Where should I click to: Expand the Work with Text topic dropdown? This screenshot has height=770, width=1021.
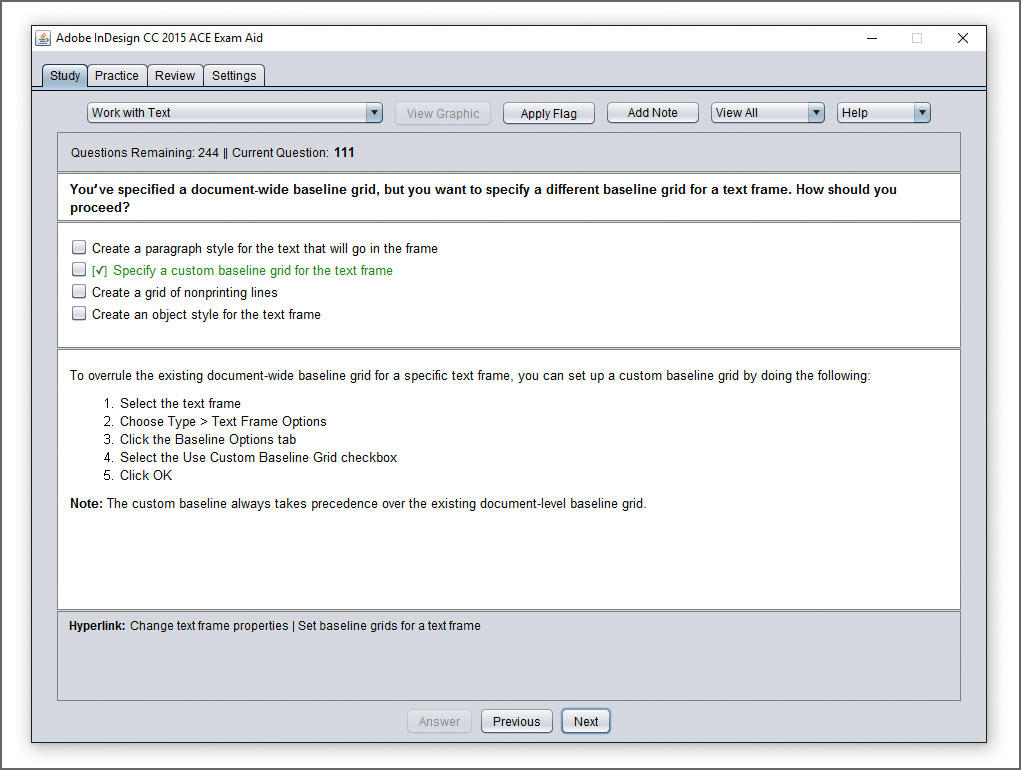pos(234,113)
